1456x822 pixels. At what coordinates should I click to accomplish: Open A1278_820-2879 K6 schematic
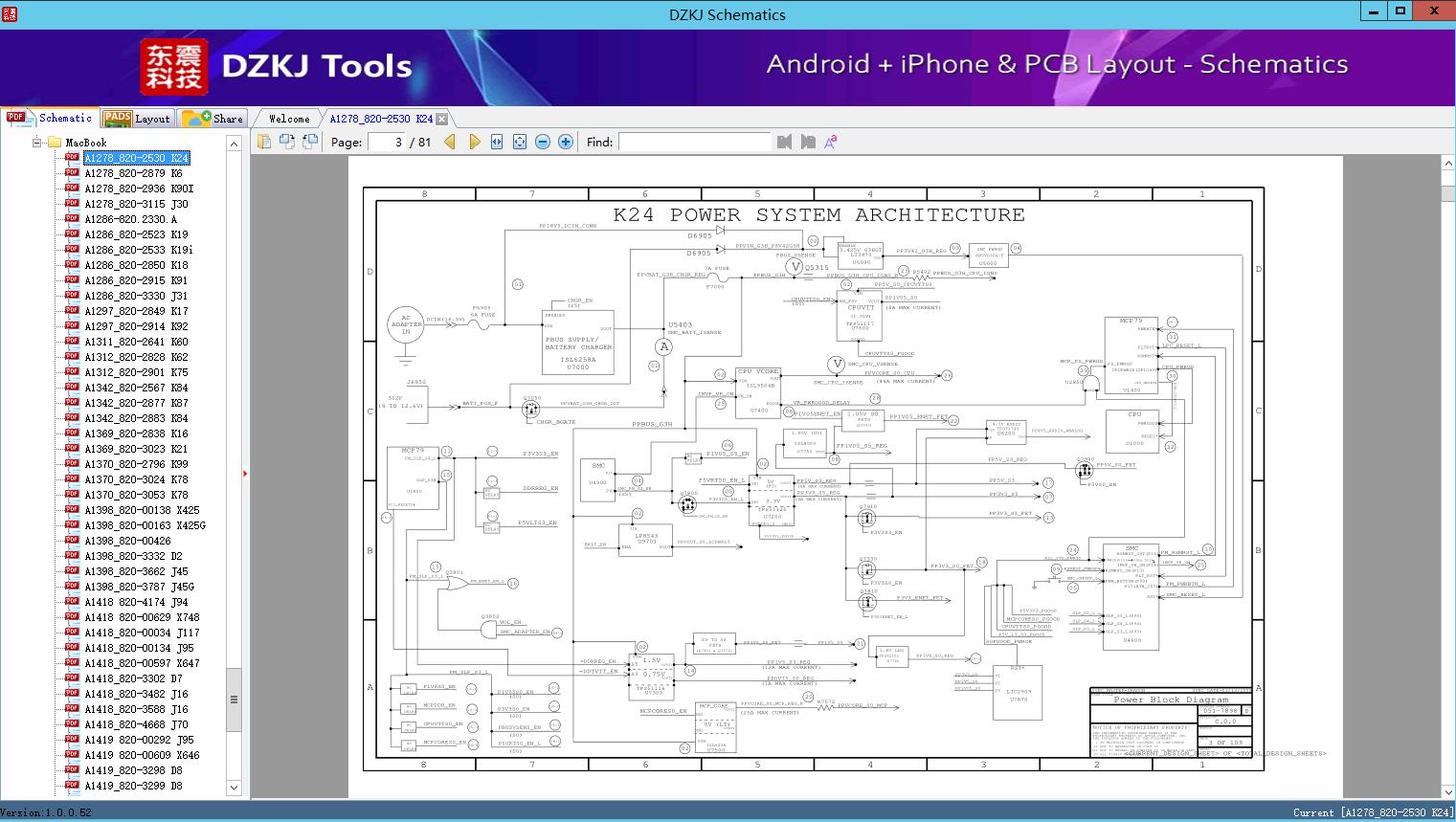(x=133, y=173)
